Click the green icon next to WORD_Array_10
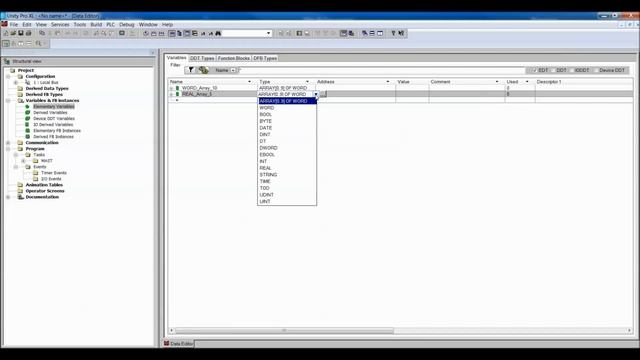The image size is (640, 360). 177,88
